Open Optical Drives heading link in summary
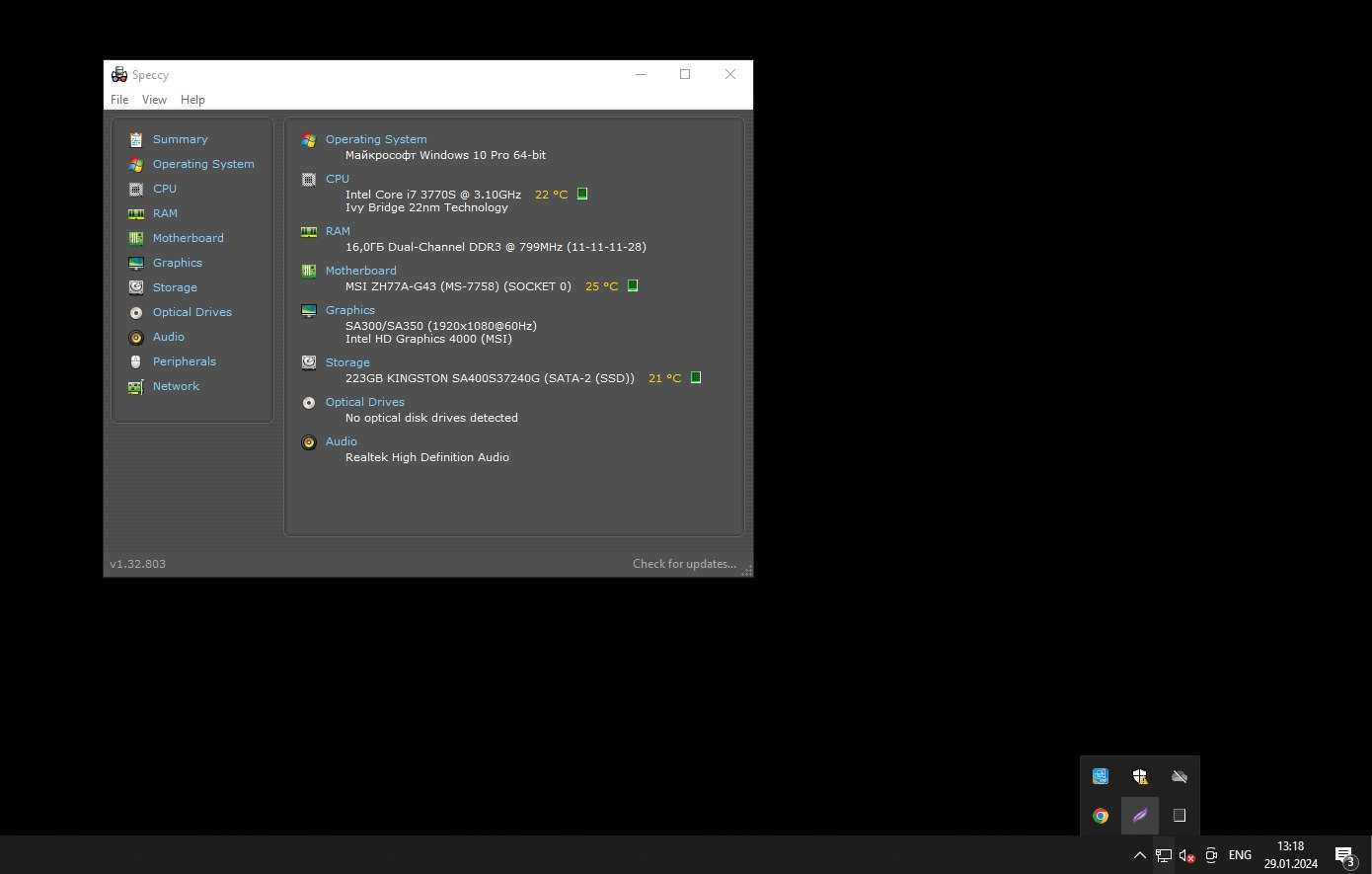This screenshot has height=874, width=1372. click(x=365, y=402)
